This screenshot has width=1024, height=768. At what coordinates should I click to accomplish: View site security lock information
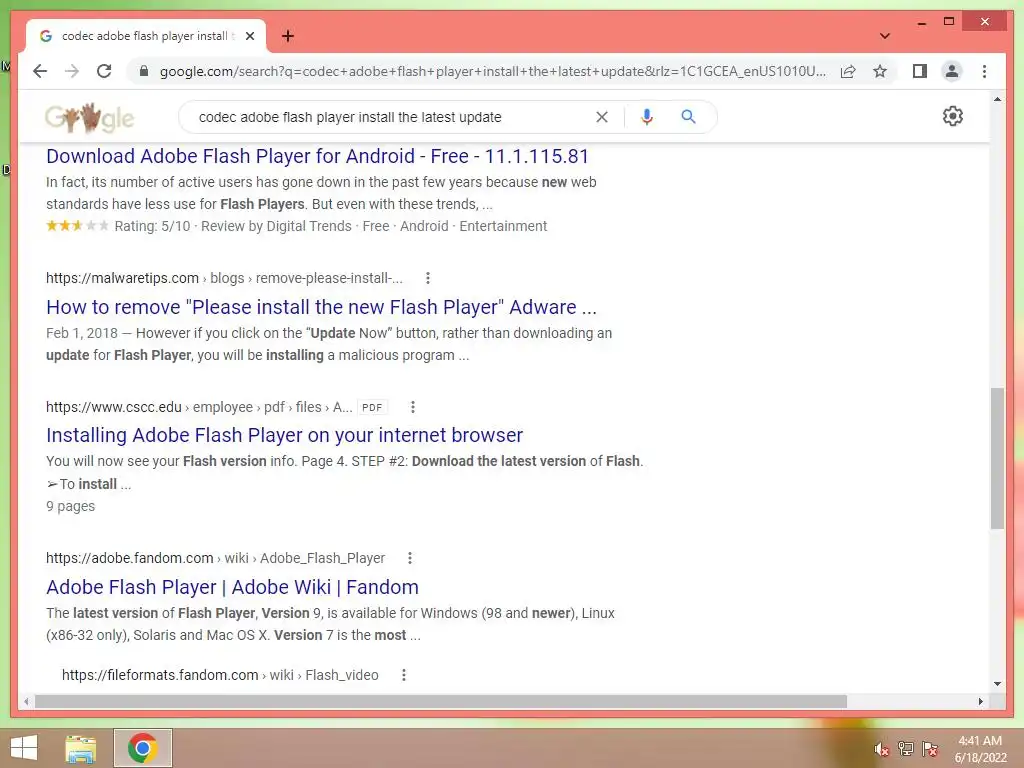pyautogui.click(x=144, y=71)
